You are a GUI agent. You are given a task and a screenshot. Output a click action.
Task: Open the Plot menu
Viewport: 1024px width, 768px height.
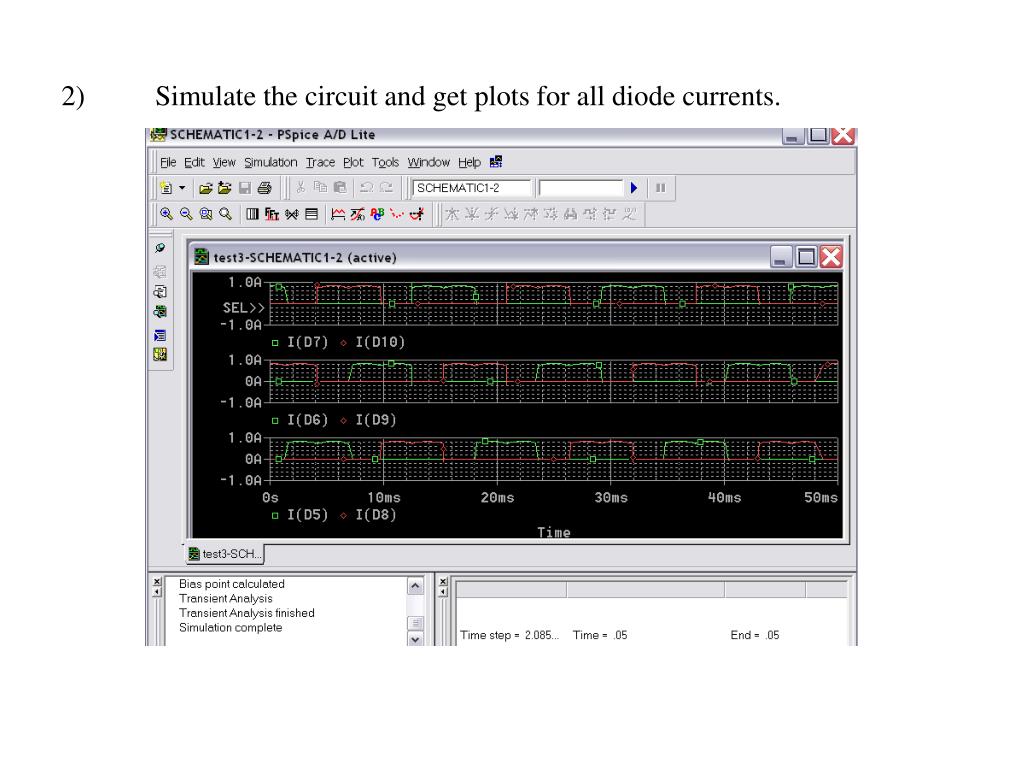coord(353,163)
